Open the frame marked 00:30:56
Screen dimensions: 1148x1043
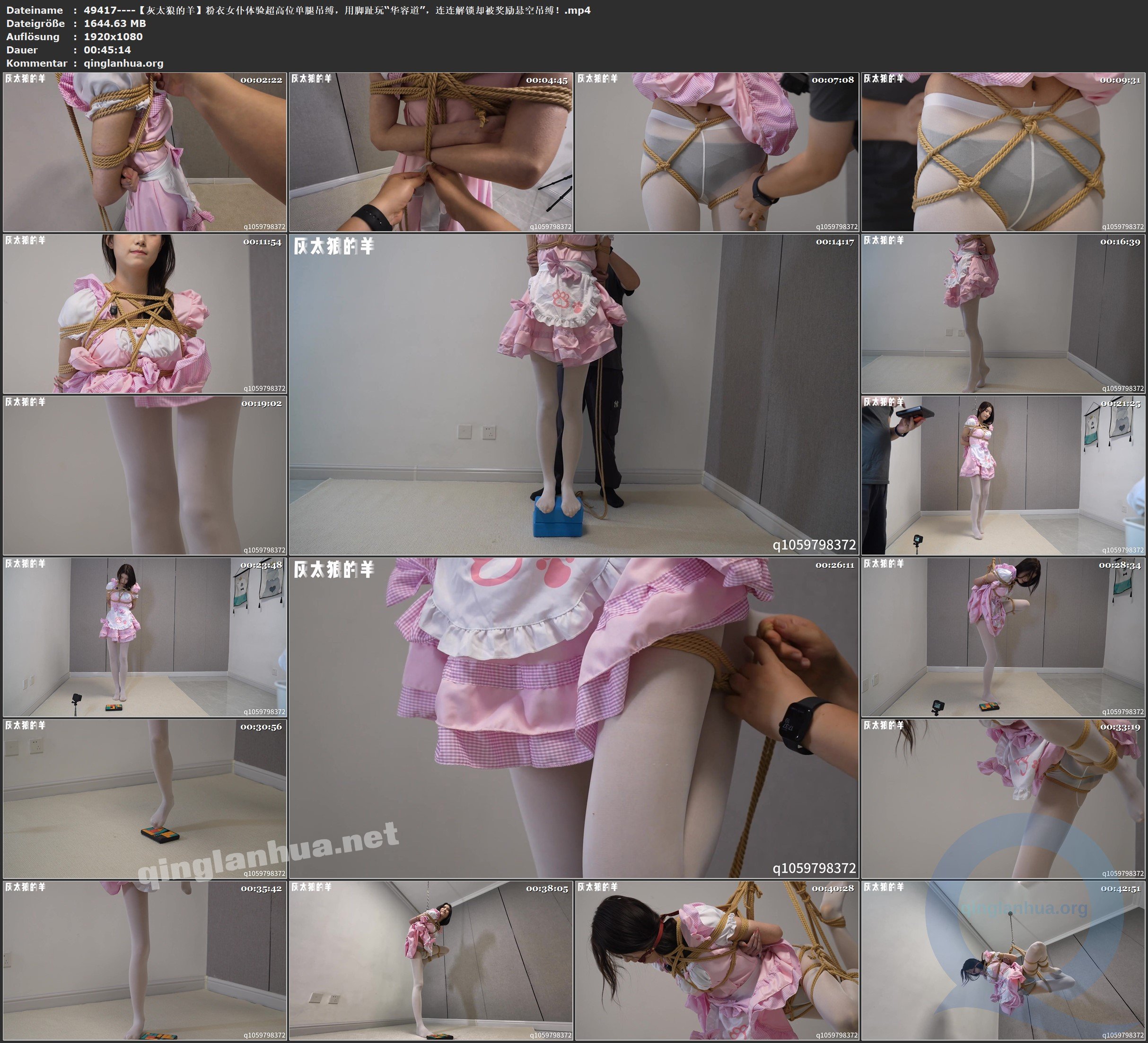pos(145,798)
